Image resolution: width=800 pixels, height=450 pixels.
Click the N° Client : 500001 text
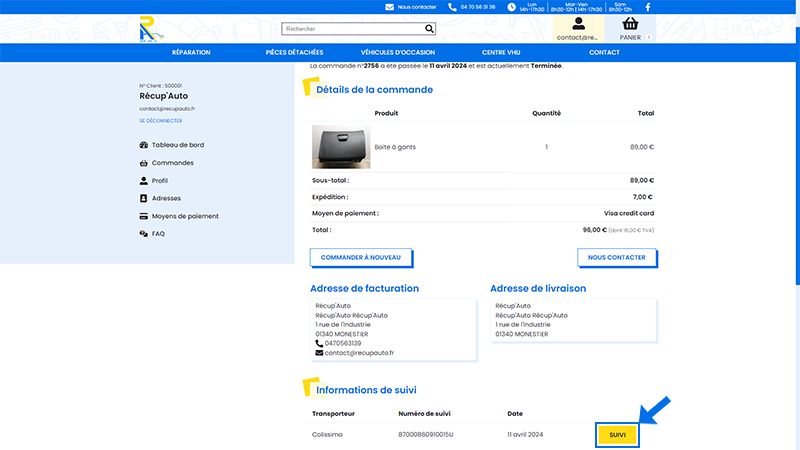(x=160, y=86)
